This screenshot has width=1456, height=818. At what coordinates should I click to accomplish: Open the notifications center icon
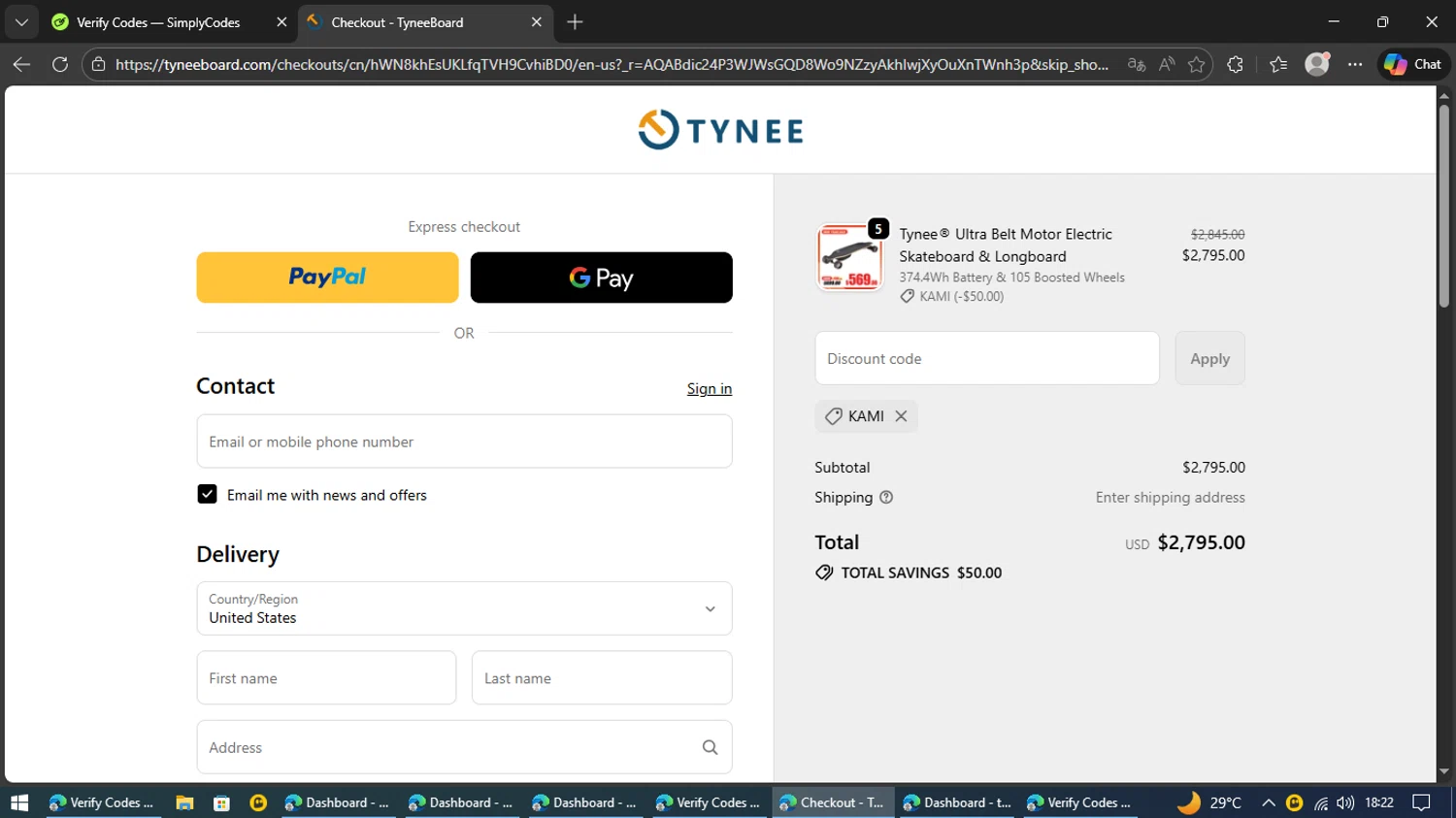point(1422,802)
